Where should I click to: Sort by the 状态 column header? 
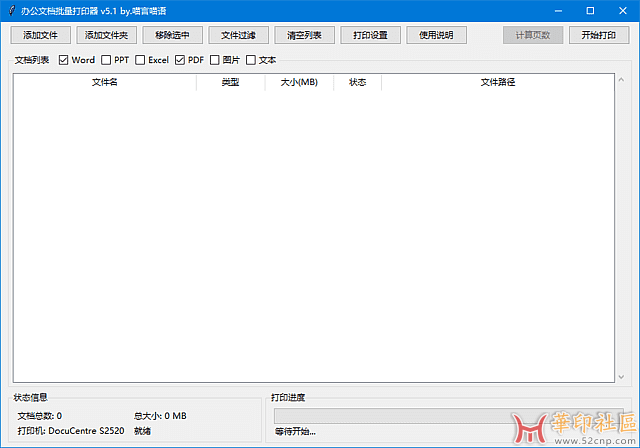[358, 82]
